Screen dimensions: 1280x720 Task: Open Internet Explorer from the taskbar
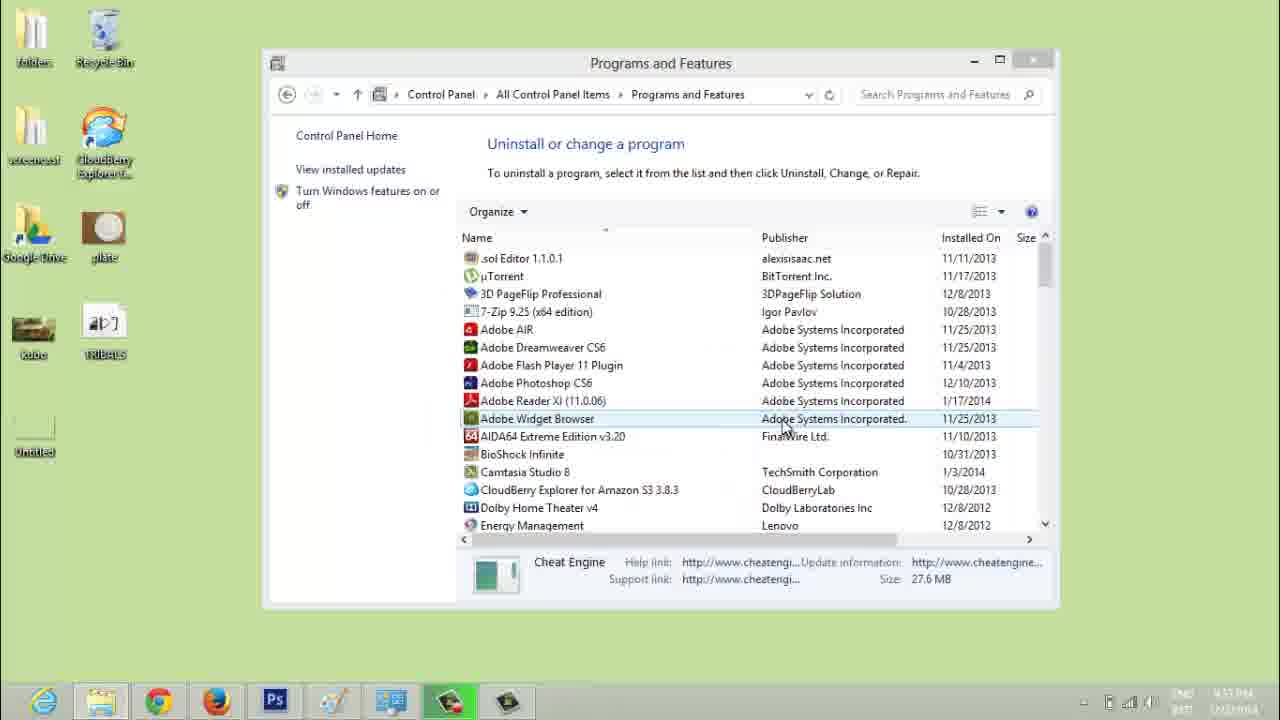click(x=44, y=701)
